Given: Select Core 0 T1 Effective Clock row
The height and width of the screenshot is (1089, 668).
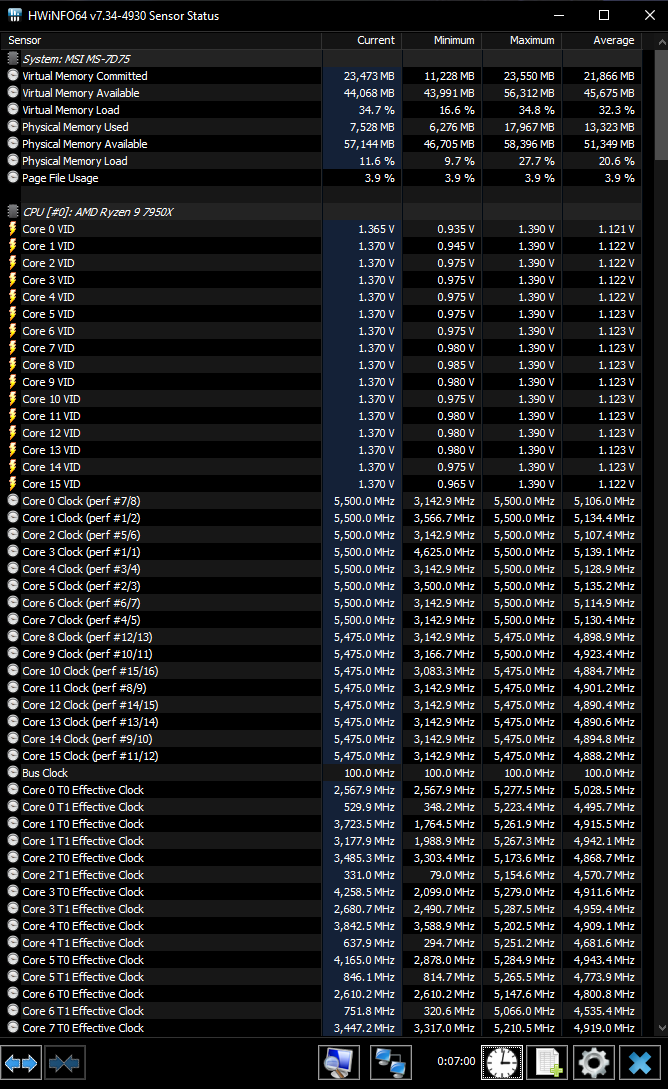Looking at the screenshot, I should pos(321,807).
